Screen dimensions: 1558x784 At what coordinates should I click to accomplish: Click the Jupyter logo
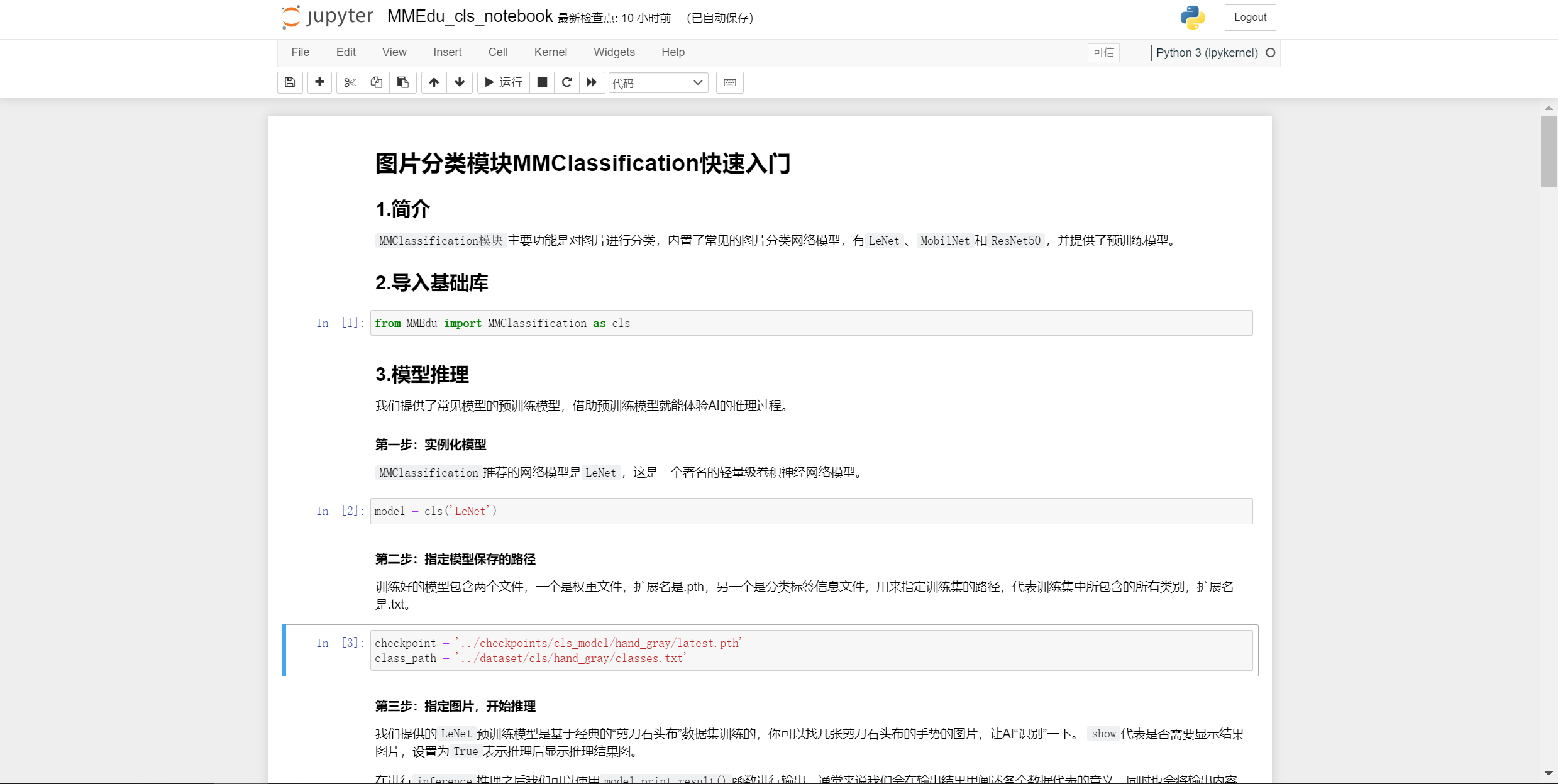click(327, 17)
